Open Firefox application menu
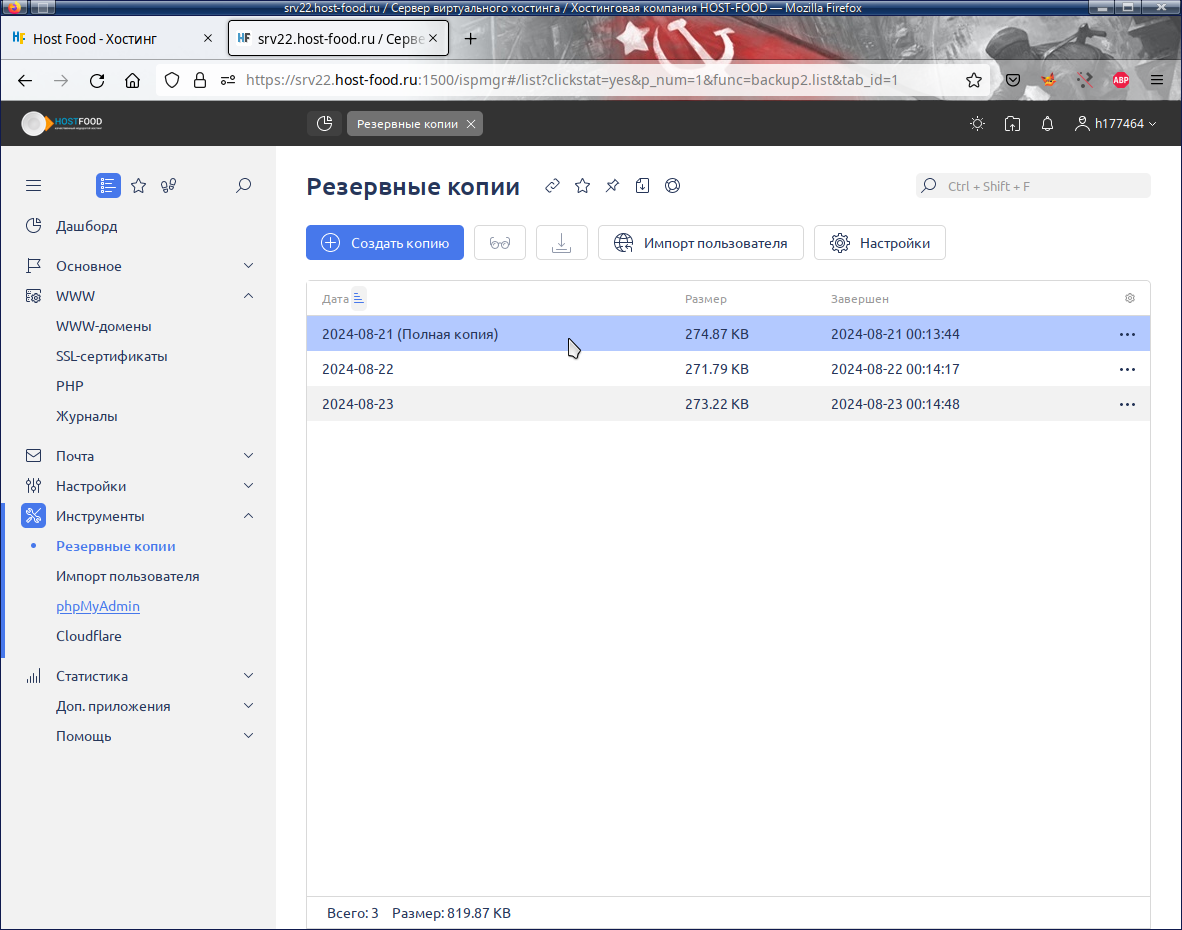 [x=1157, y=81]
